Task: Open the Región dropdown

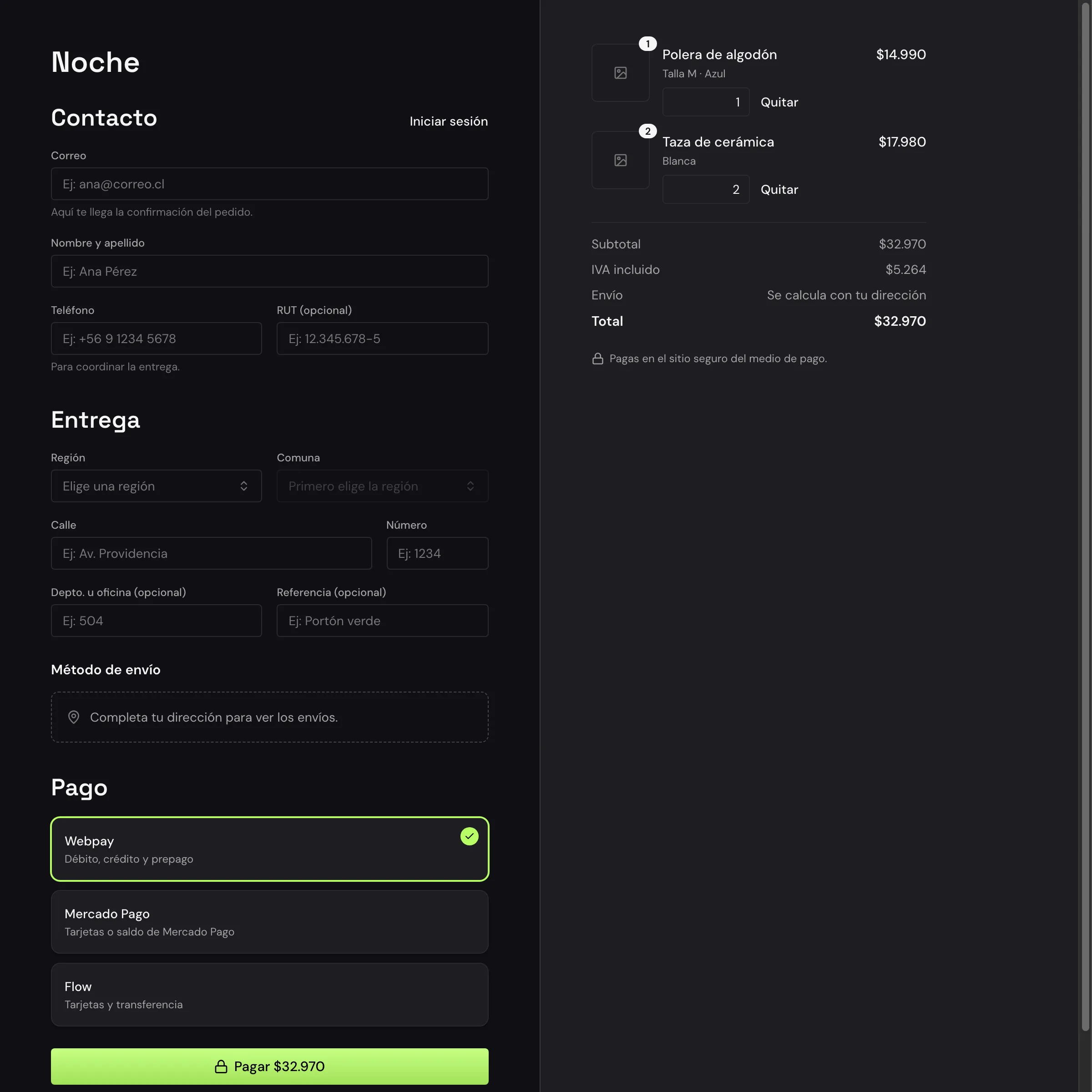Action: 156,485
